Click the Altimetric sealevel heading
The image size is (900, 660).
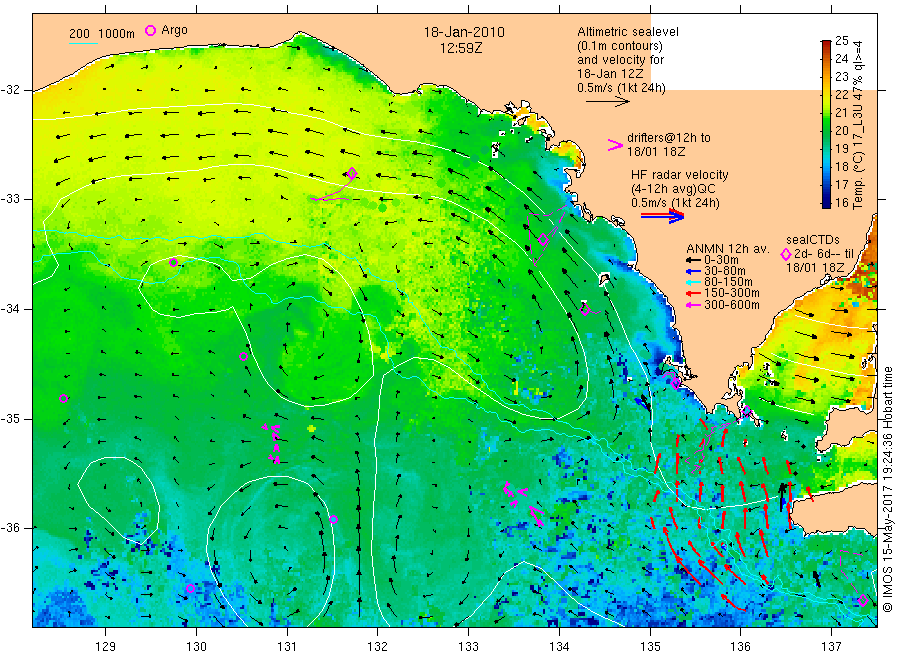628,32
